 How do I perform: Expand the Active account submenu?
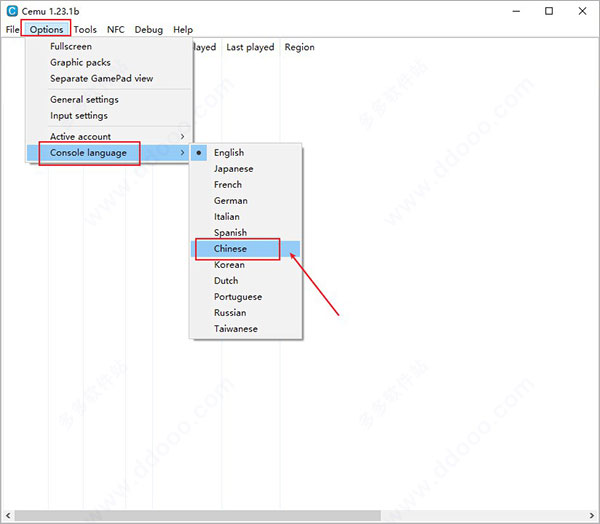click(x=109, y=137)
